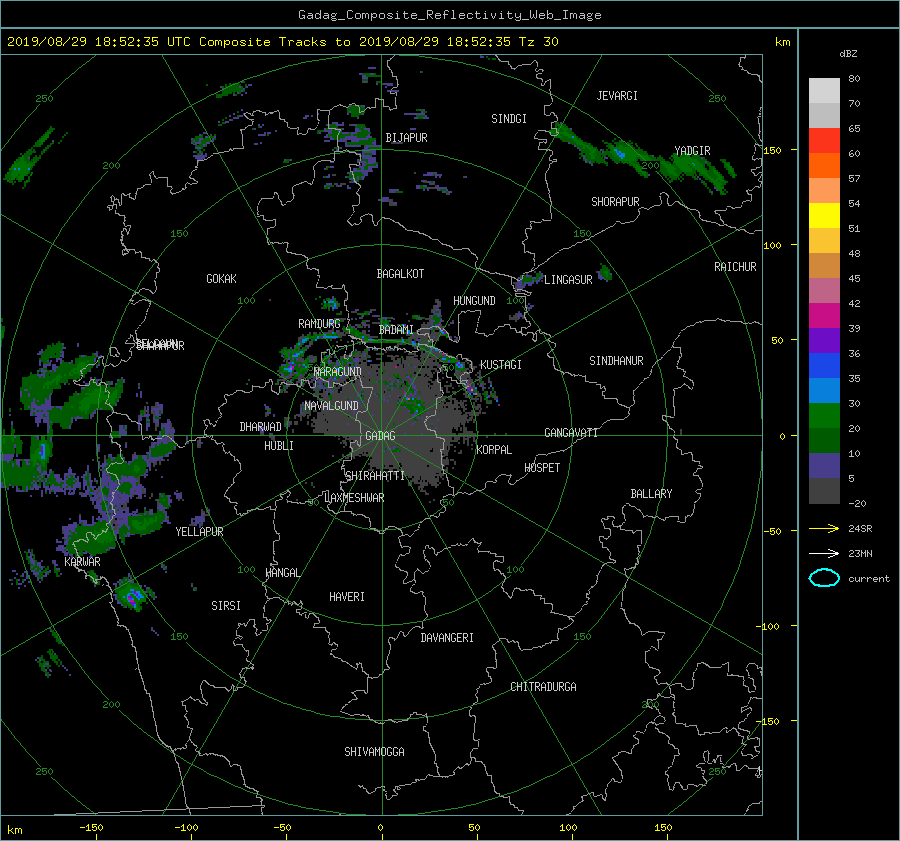Click the BADAMI city label
Image resolution: width=900 pixels, height=841 pixels.
pos(396,330)
